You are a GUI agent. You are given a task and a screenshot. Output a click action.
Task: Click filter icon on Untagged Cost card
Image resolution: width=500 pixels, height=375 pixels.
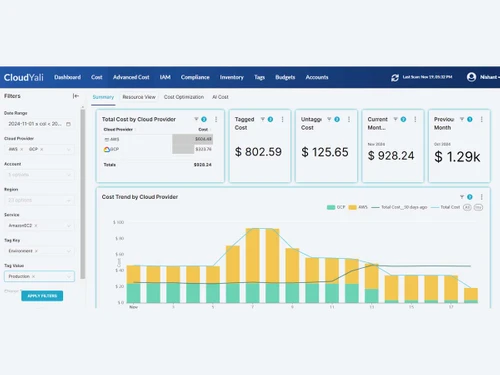(329, 119)
